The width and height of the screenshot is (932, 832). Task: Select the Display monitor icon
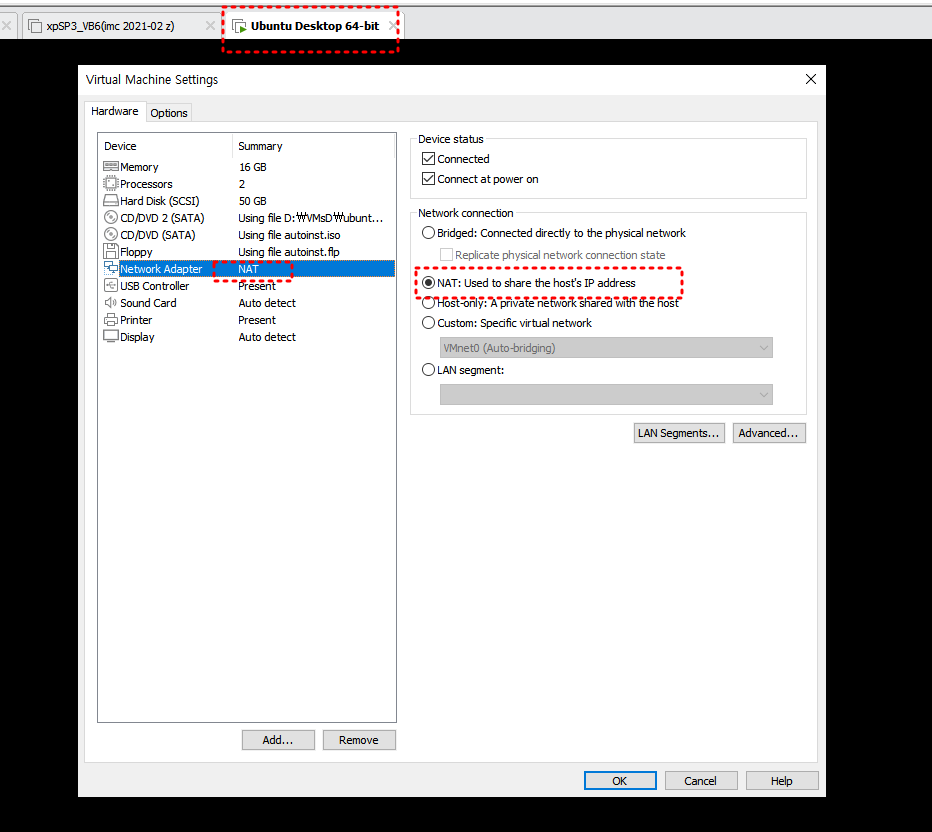pos(111,336)
